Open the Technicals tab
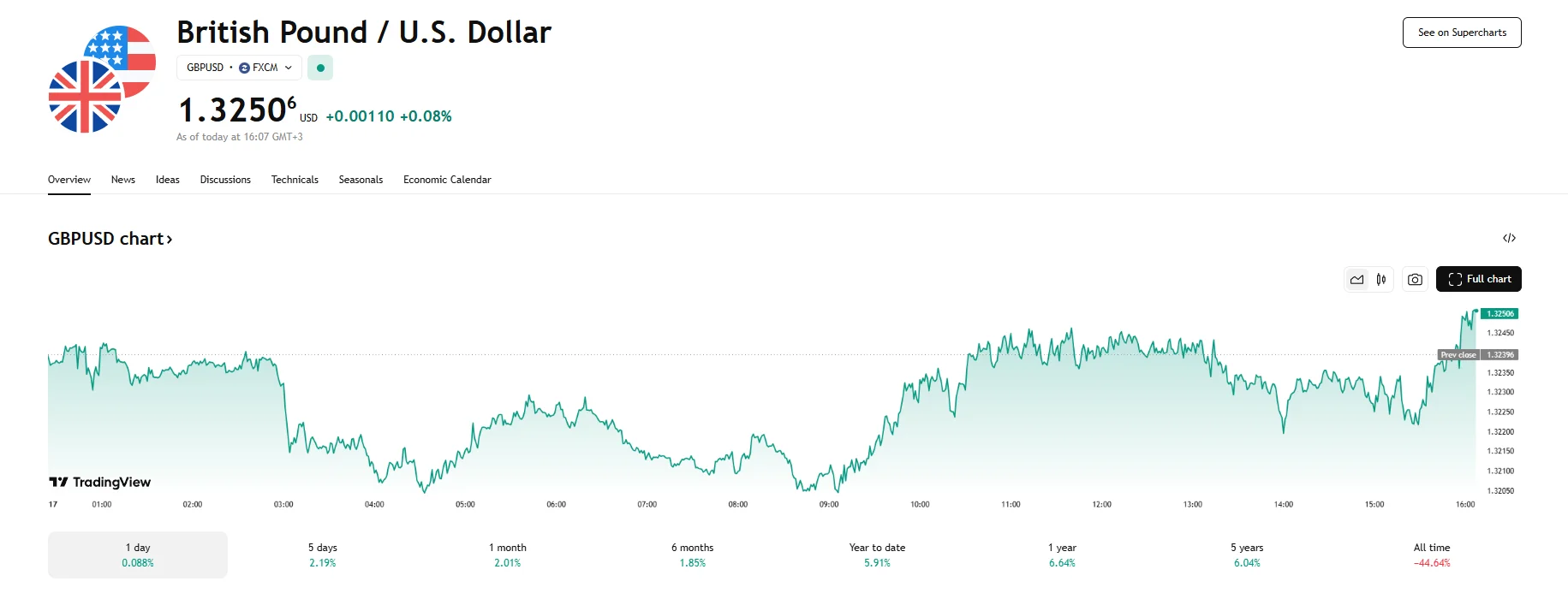This screenshot has height=605, width=1568. (295, 180)
